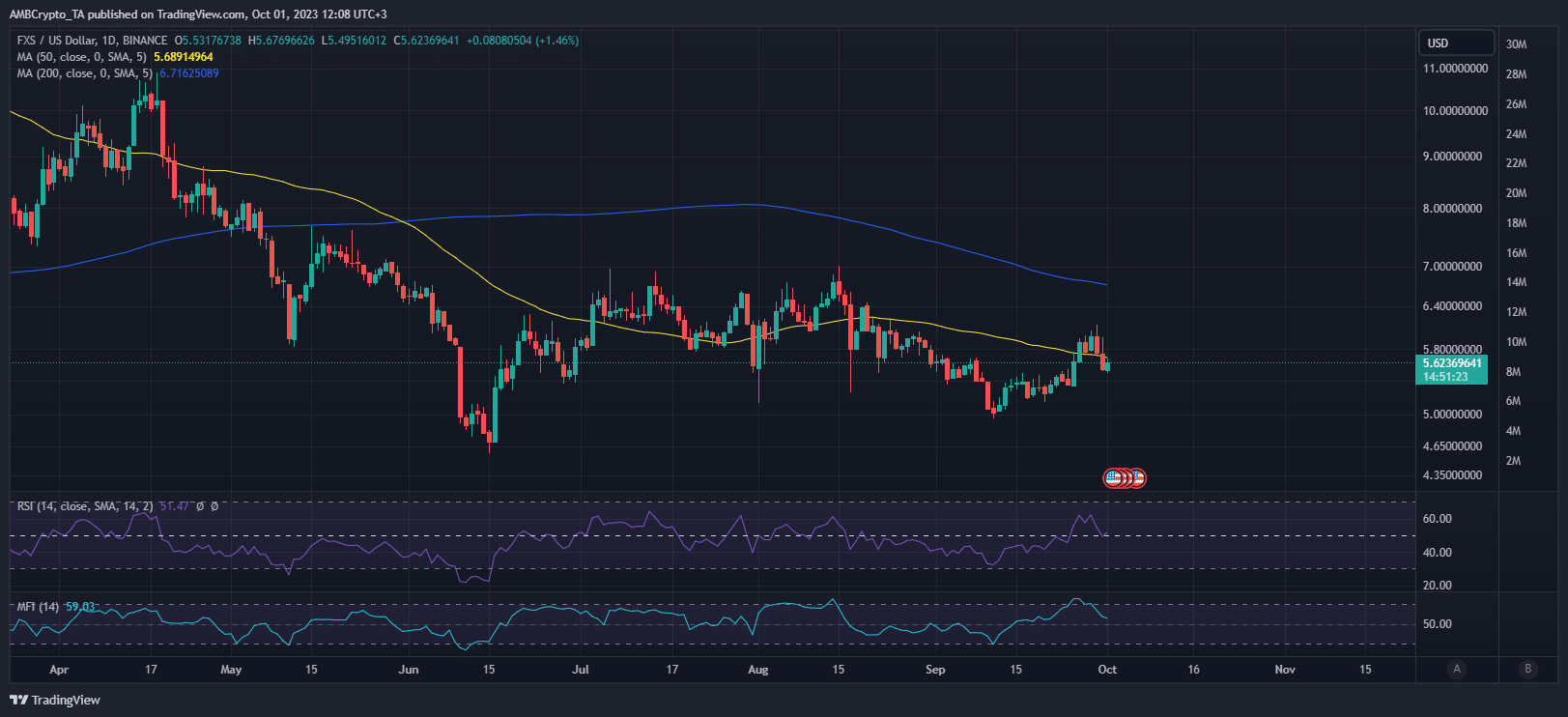Select the RSI (14, close, SMA, 14, 2) legend
1568x717 pixels.
point(85,506)
